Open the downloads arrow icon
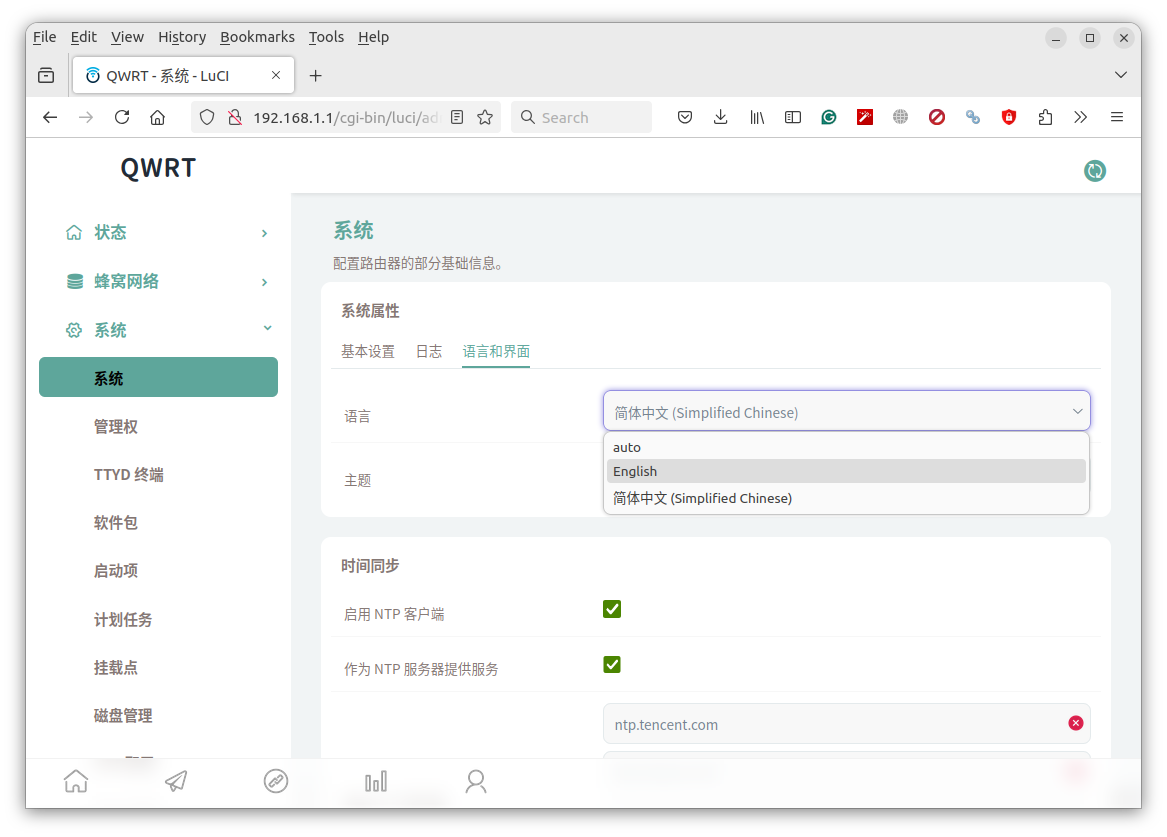 coord(720,118)
